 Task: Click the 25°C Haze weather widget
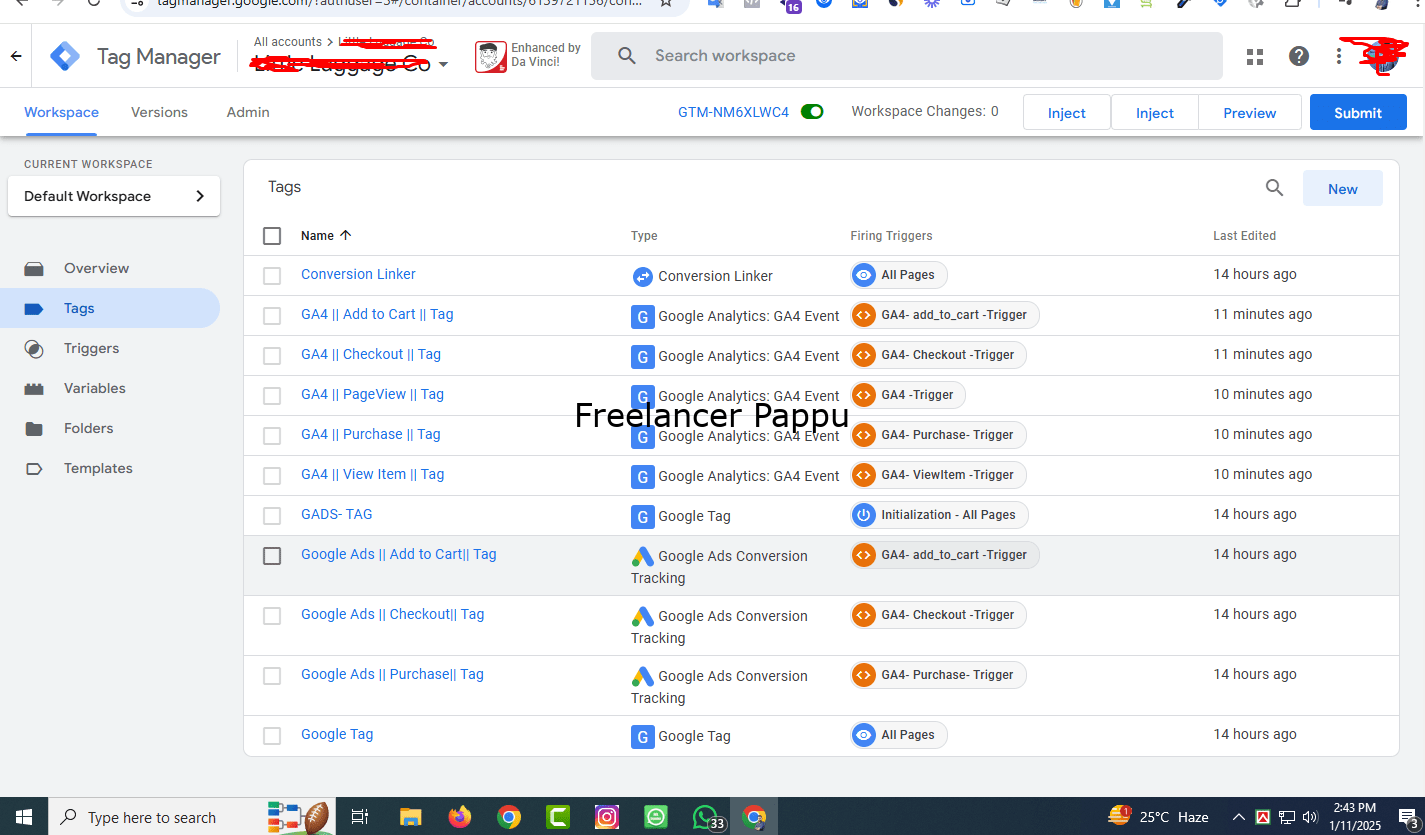[x=1158, y=817]
